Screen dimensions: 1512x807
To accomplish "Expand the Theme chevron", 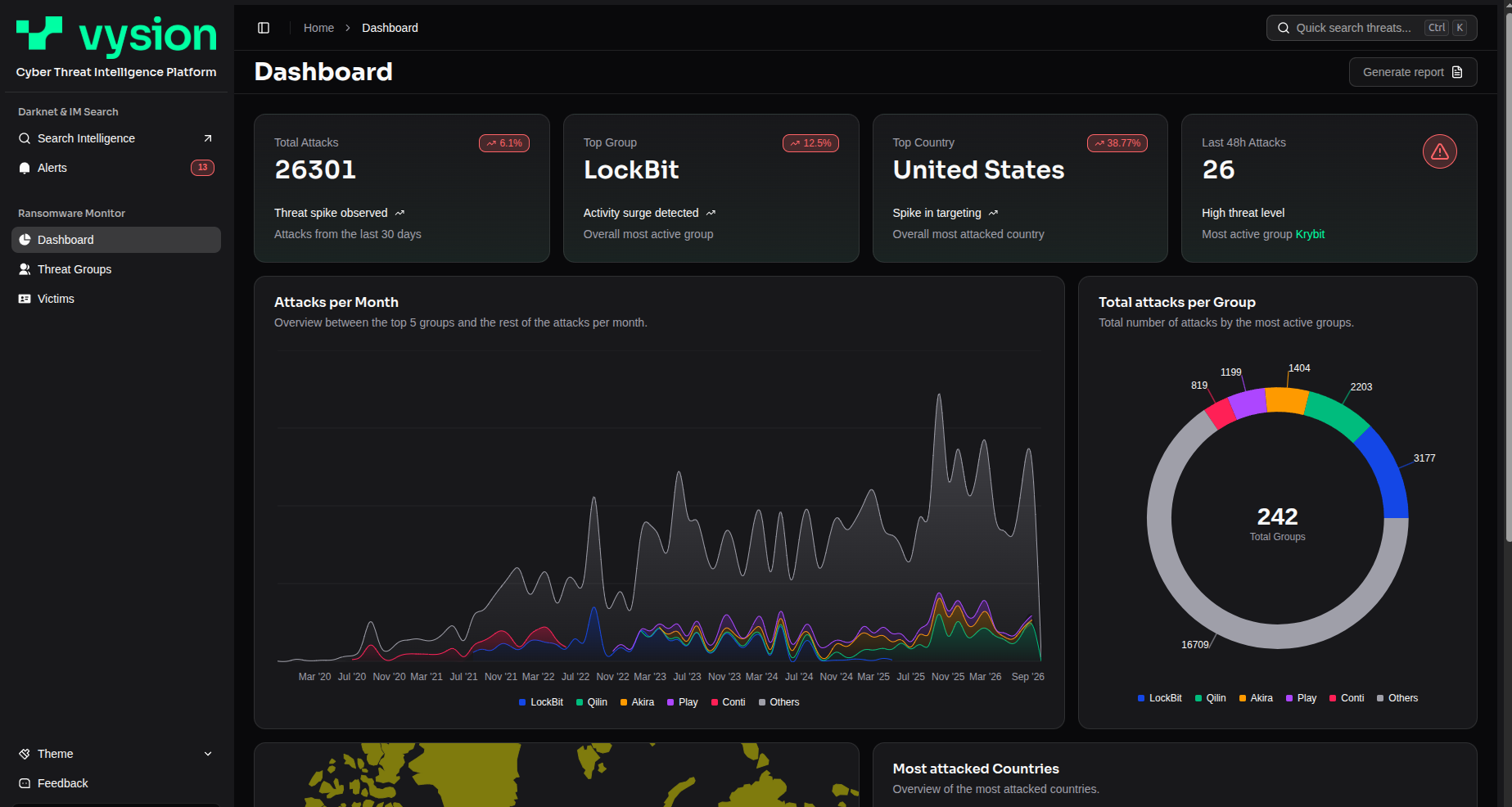I will (x=208, y=754).
